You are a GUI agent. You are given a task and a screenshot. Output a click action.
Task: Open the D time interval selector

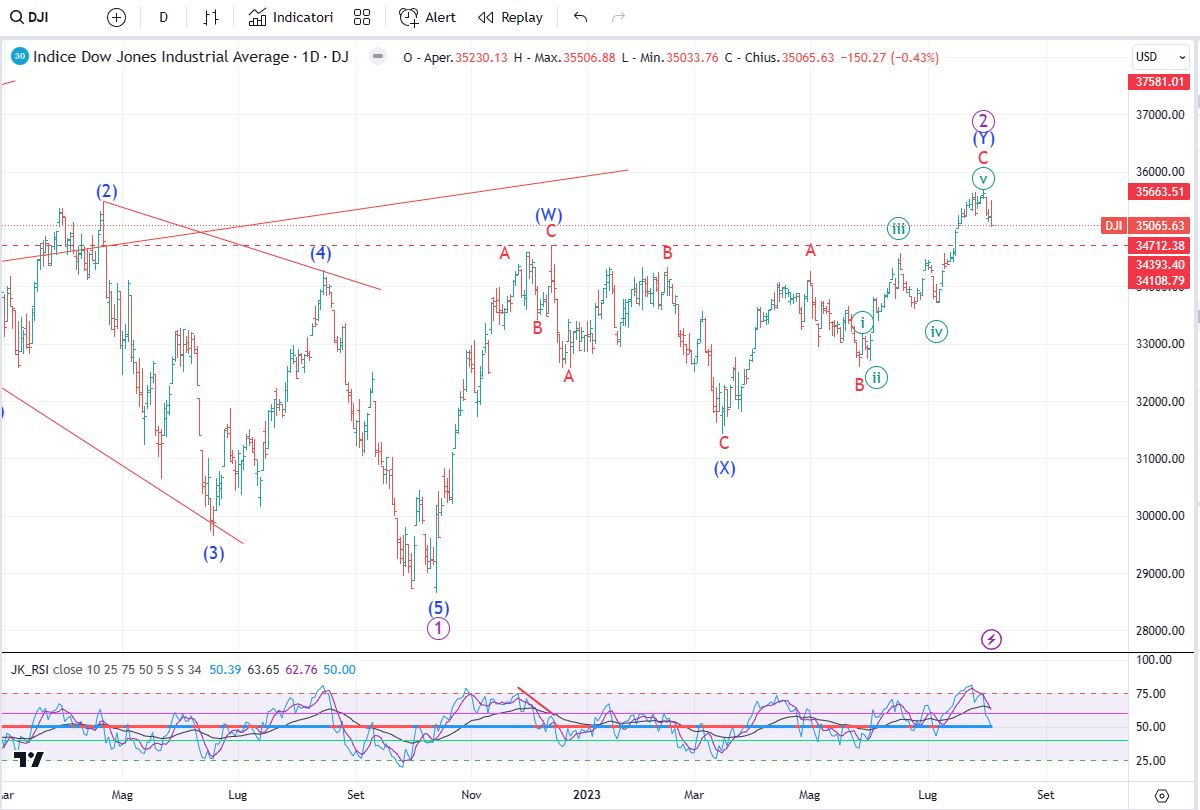[163, 17]
